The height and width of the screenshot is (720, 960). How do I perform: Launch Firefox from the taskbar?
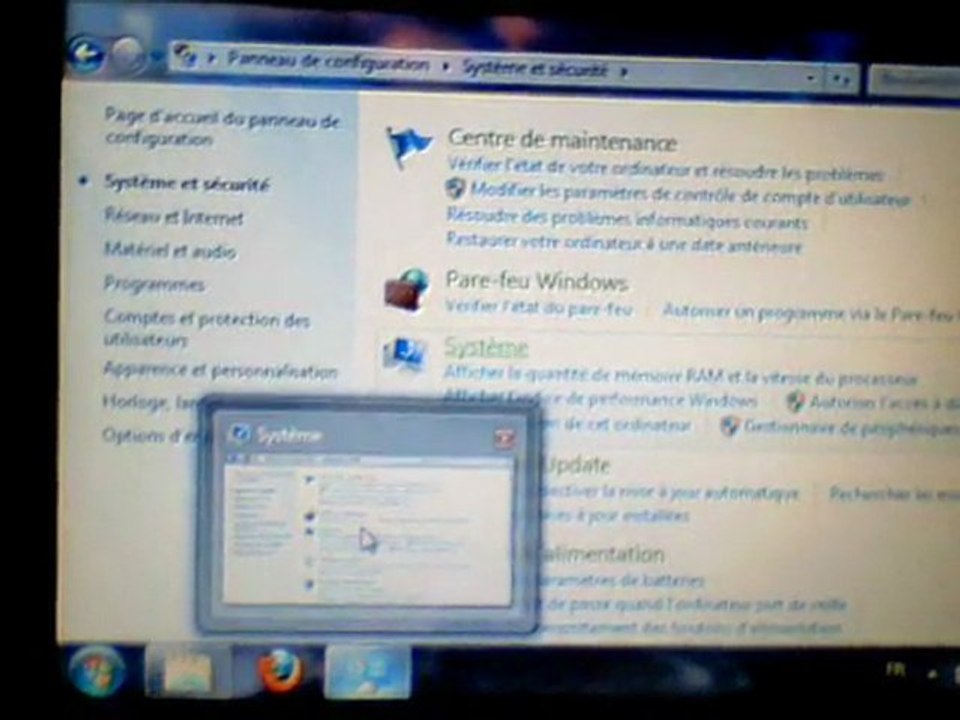281,671
